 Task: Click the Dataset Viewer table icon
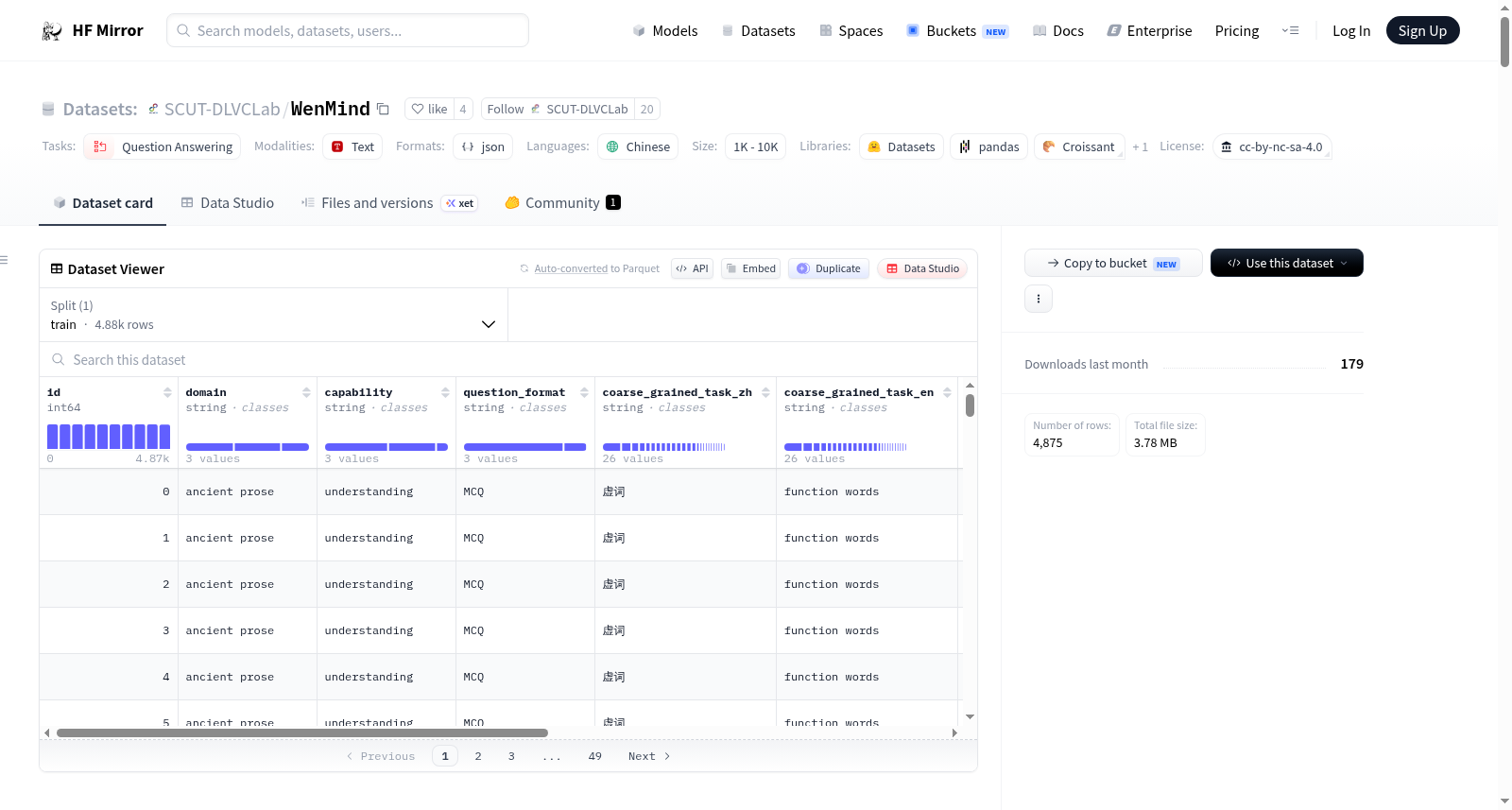[57, 268]
